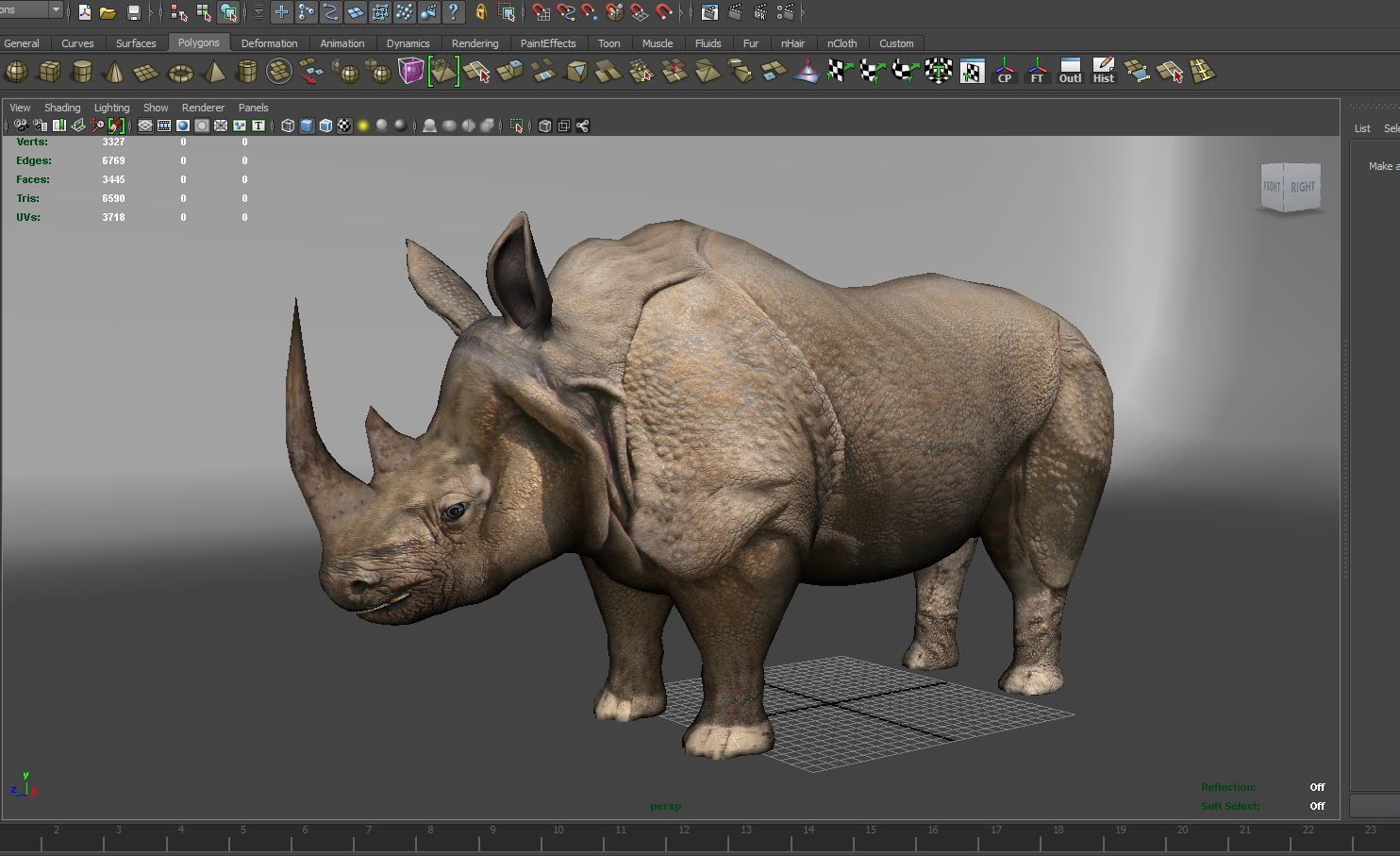Image resolution: width=1400 pixels, height=856 pixels.
Task: Open the Outliner via Outl shelf icon
Action: tap(1070, 72)
